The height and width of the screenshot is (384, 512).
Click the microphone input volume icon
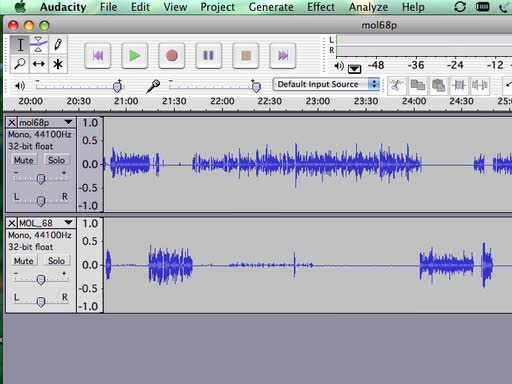pos(153,86)
